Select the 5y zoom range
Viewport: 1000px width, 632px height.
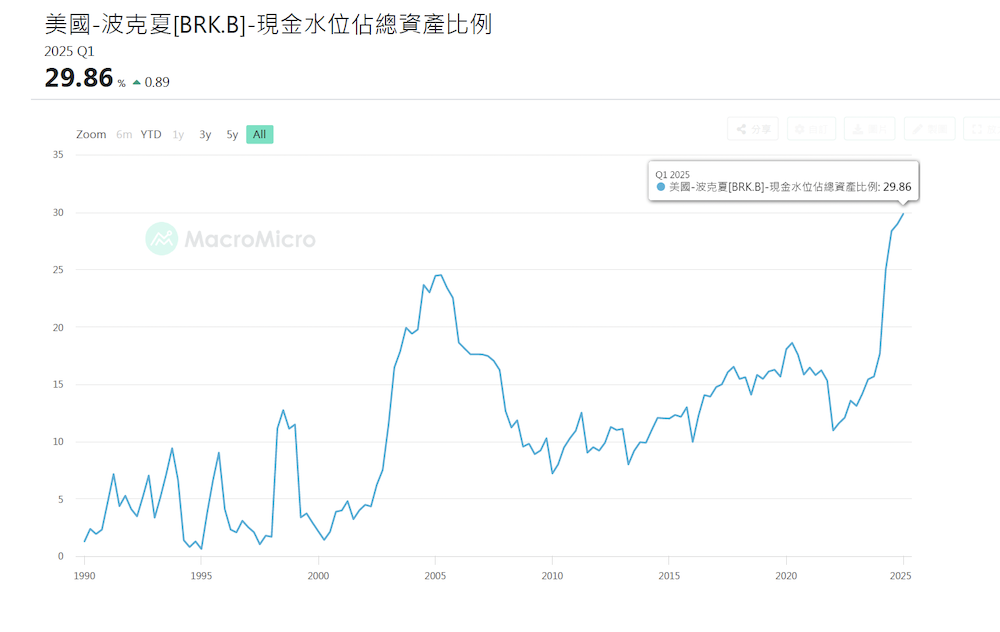tap(232, 135)
